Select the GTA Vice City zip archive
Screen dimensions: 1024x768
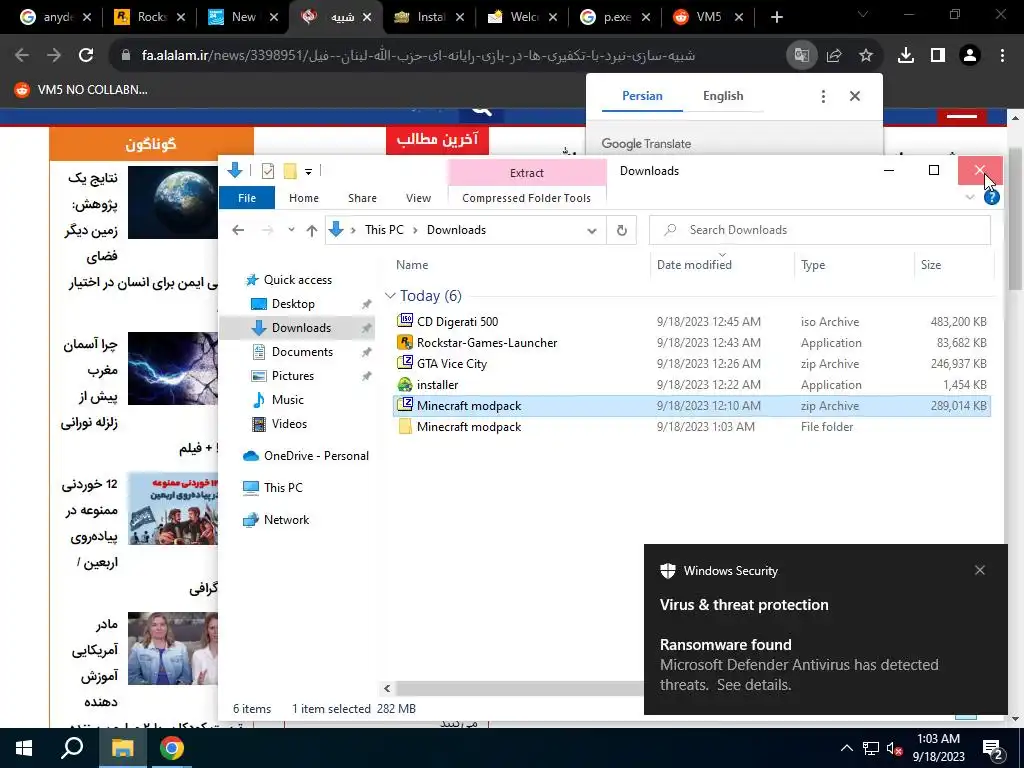point(692,364)
